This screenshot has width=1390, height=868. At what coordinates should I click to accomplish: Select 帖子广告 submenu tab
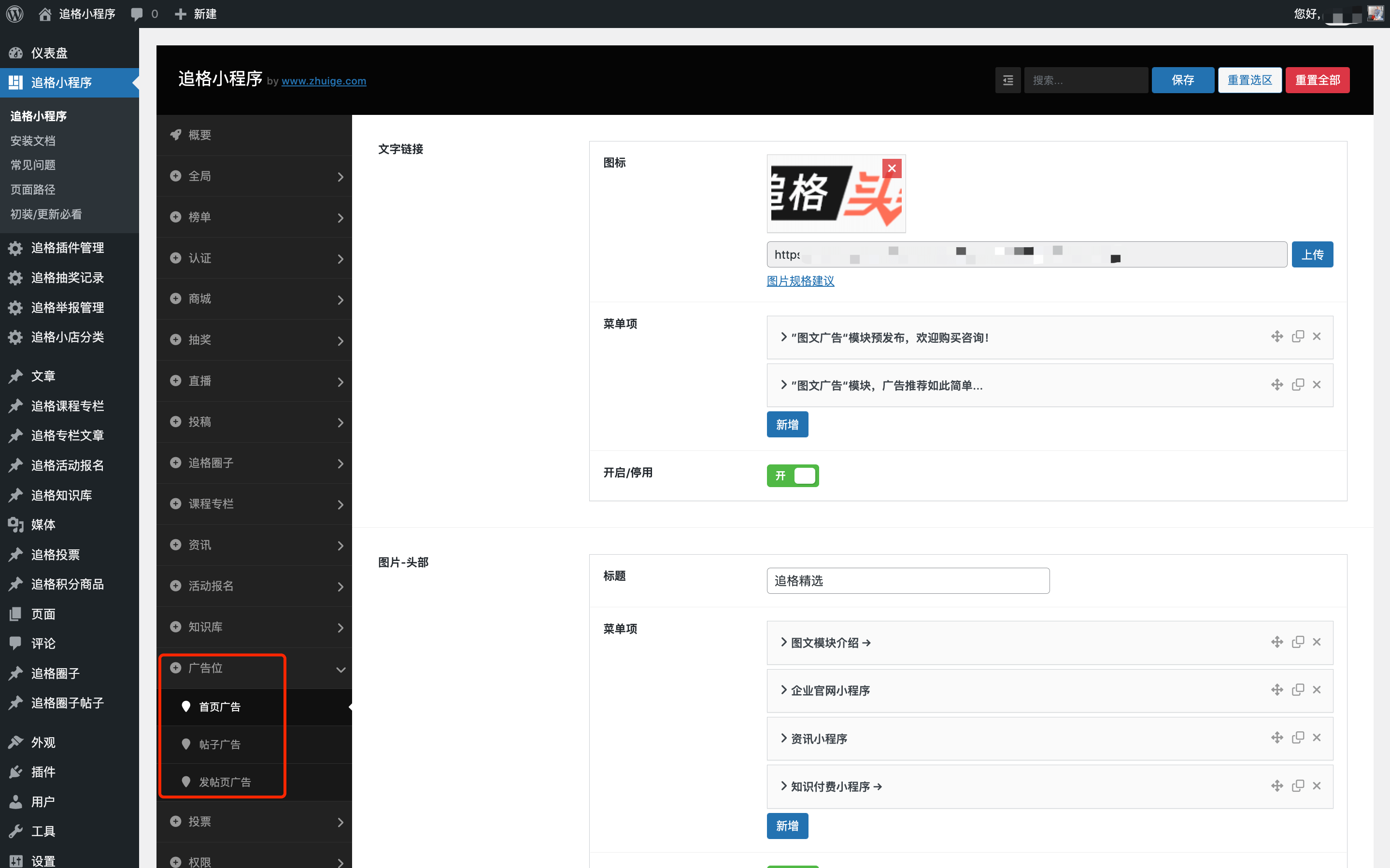point(254,744)
